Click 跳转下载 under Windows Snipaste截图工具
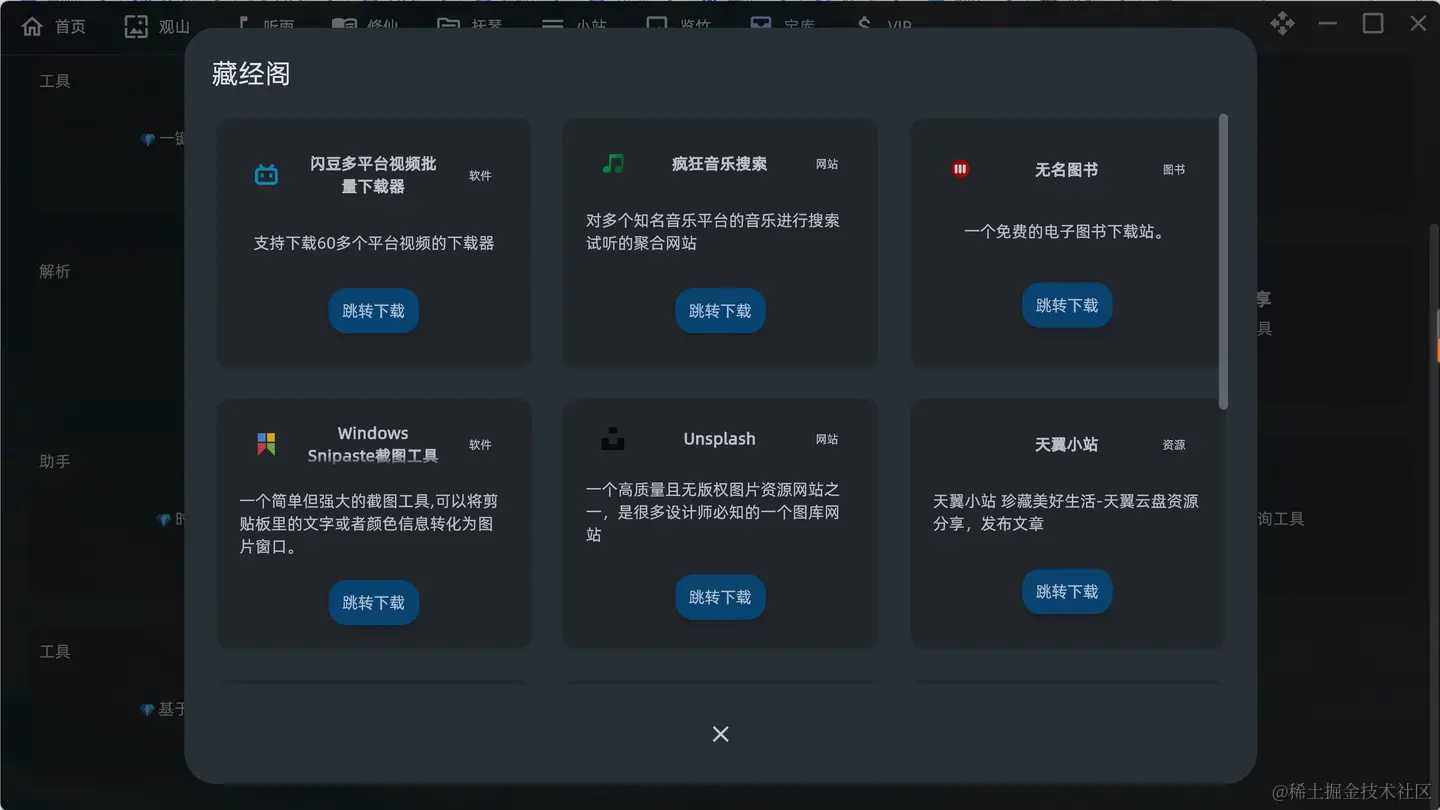This screenshot has height=810, width=1440. (373, 603)
